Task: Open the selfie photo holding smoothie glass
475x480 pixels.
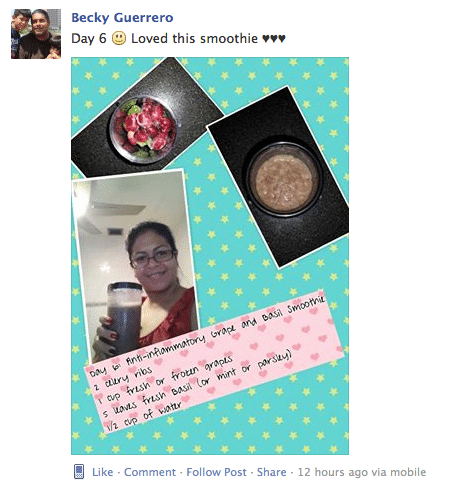Action: click(135, 265)
